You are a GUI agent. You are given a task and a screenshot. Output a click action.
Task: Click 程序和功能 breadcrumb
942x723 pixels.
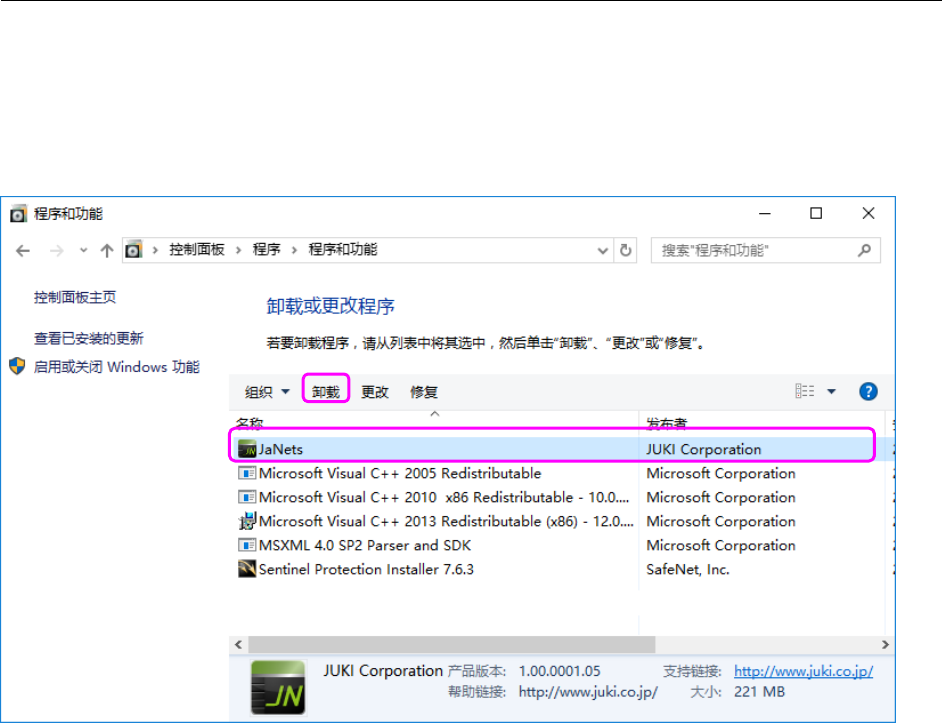pos(343,249)
